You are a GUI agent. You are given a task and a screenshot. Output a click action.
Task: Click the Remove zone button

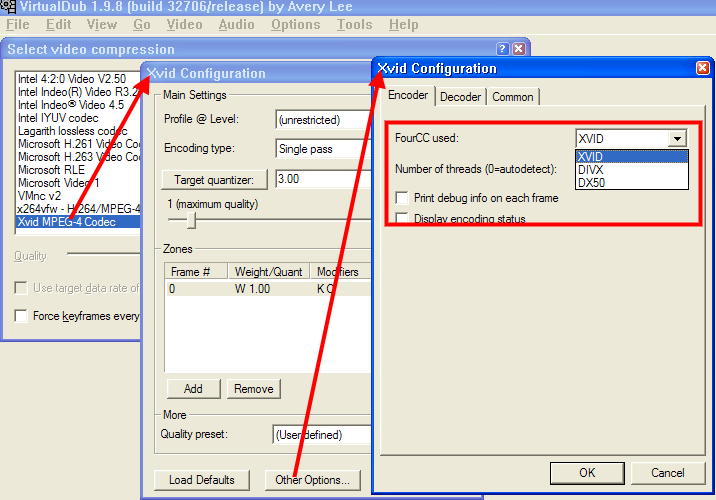tap(253, 389)
